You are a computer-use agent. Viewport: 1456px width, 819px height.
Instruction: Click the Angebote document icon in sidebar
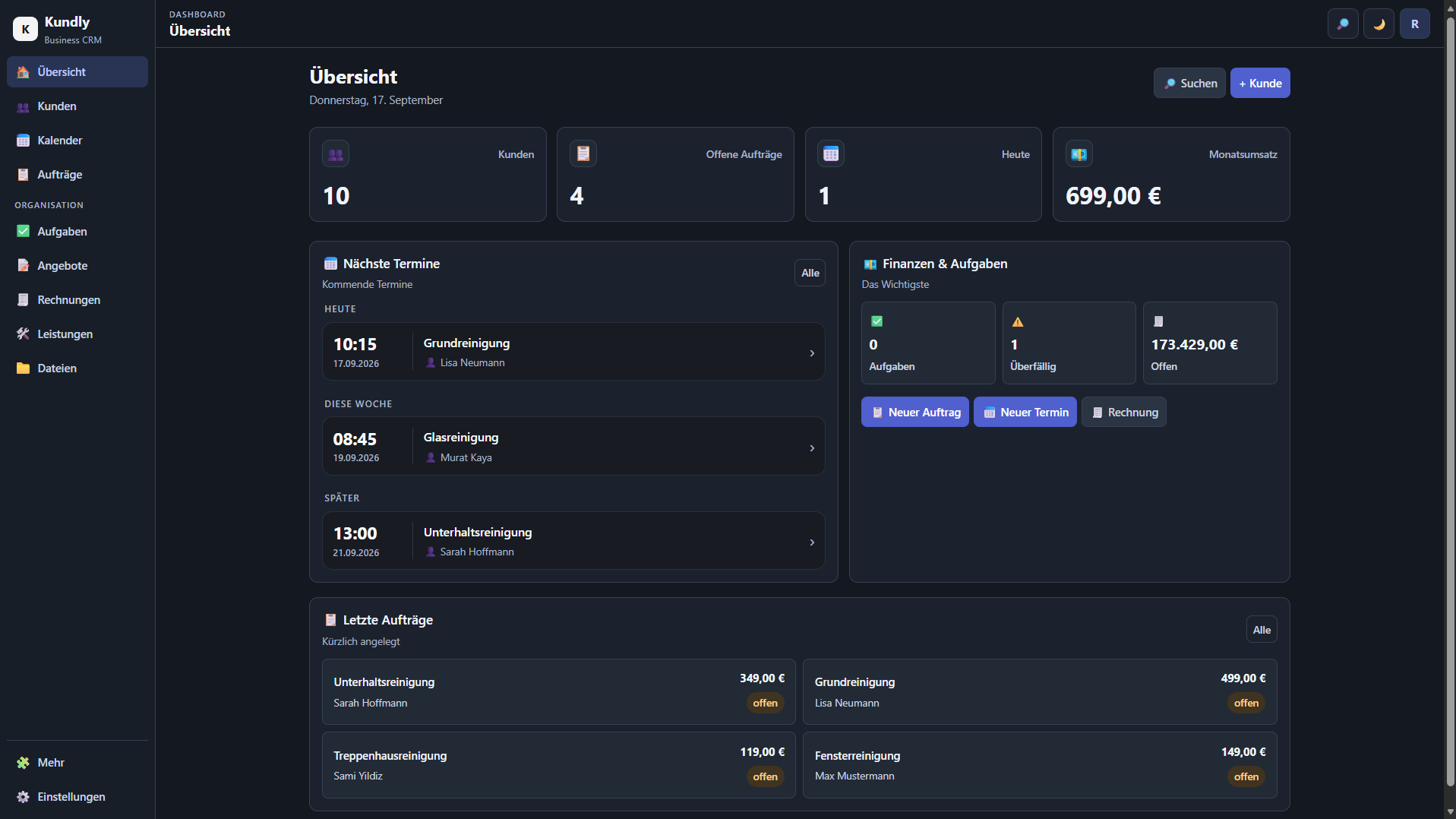pyautogui.click(x=23, y=266)
